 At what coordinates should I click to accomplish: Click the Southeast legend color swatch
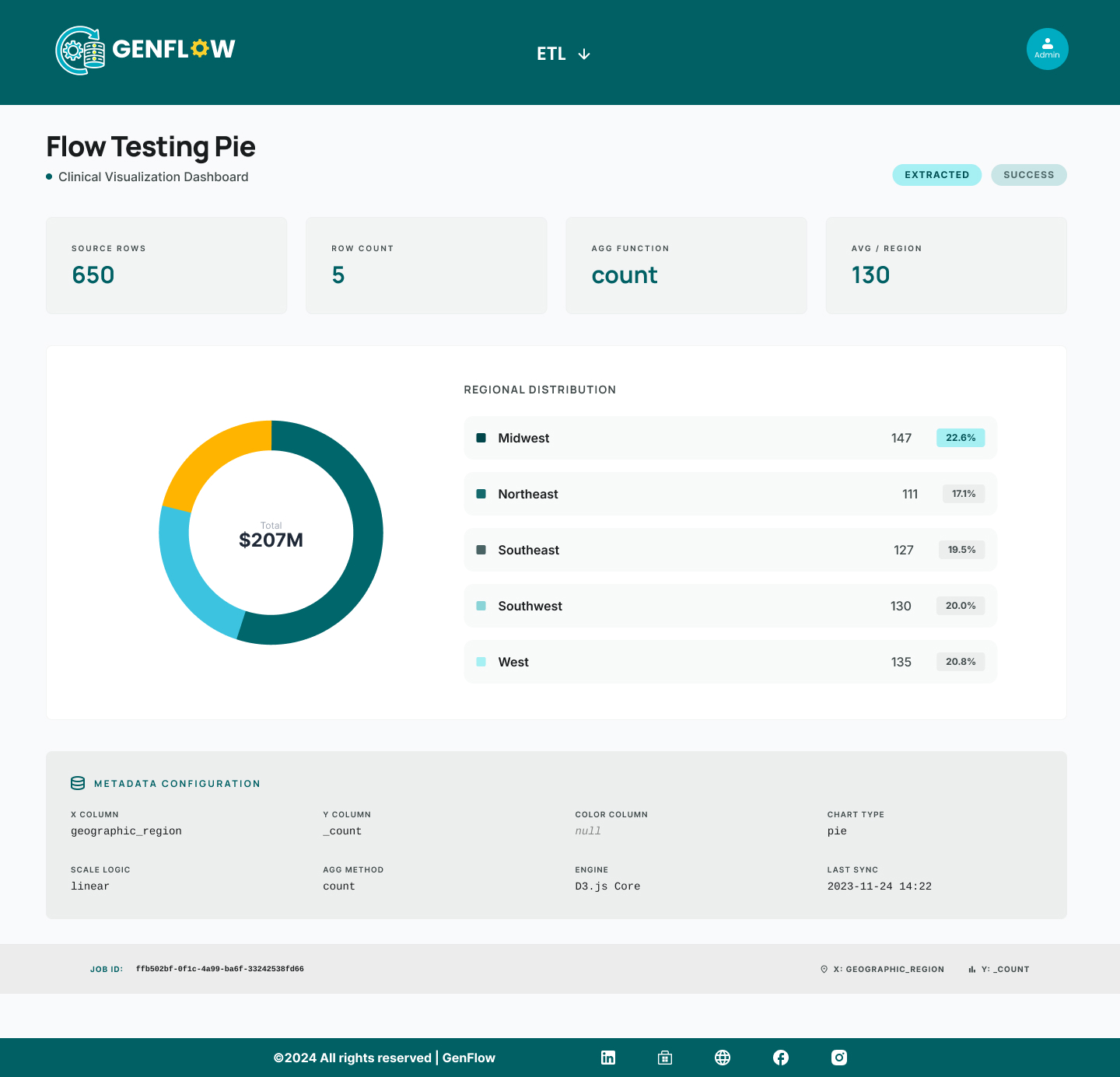(x=481, y=550)
